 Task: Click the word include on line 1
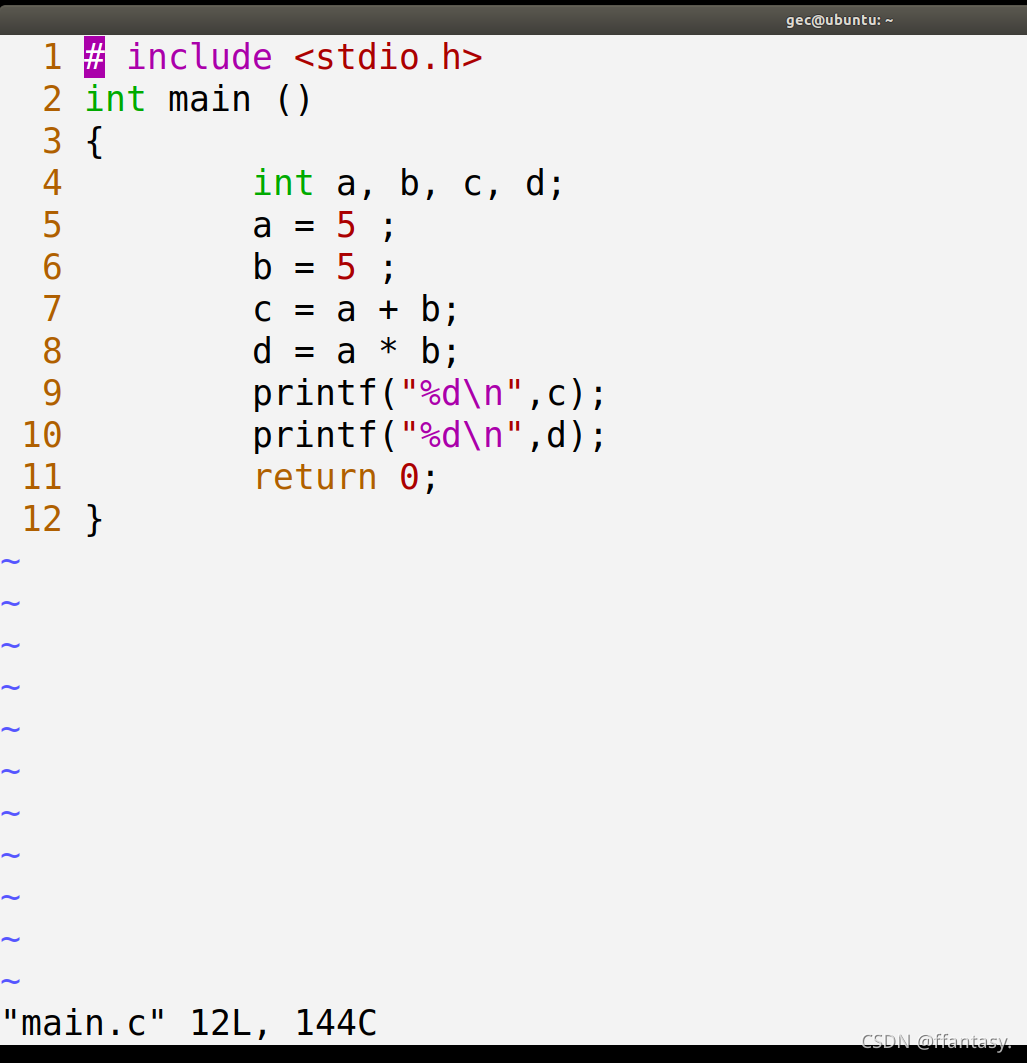[x=200, y=57]
